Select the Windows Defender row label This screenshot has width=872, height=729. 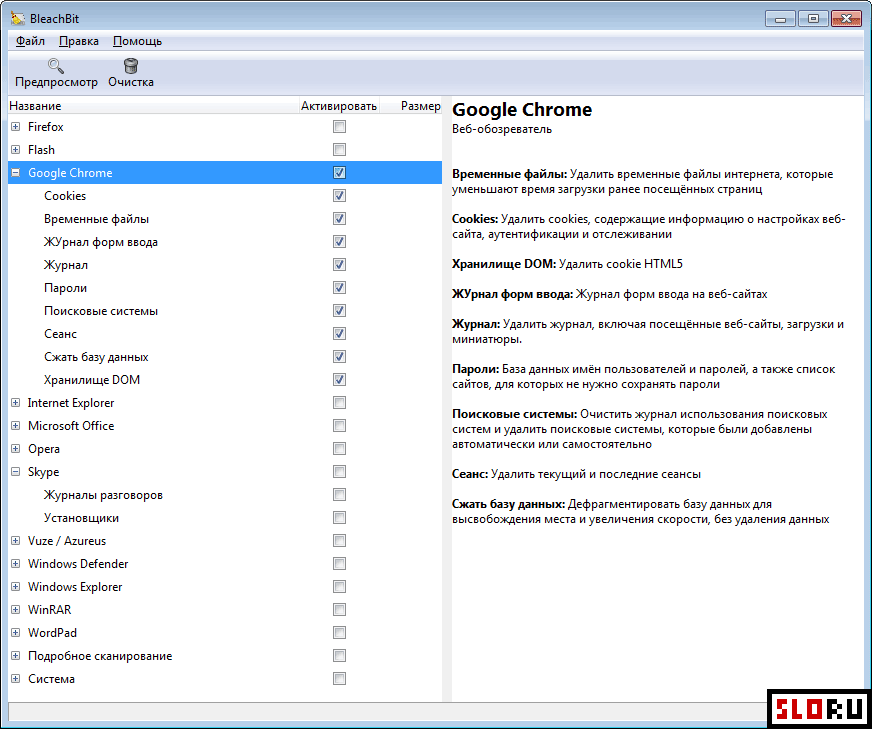point(78,563)
